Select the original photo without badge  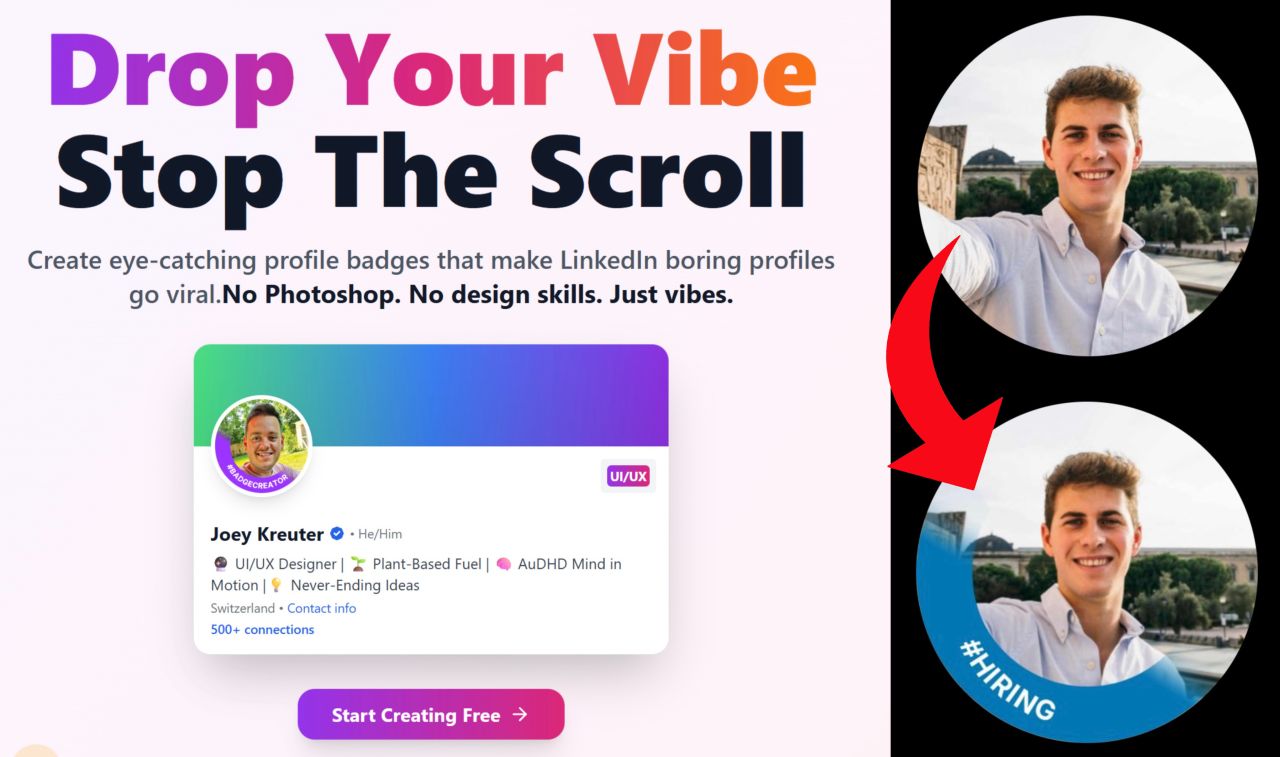coord(1088,185)
